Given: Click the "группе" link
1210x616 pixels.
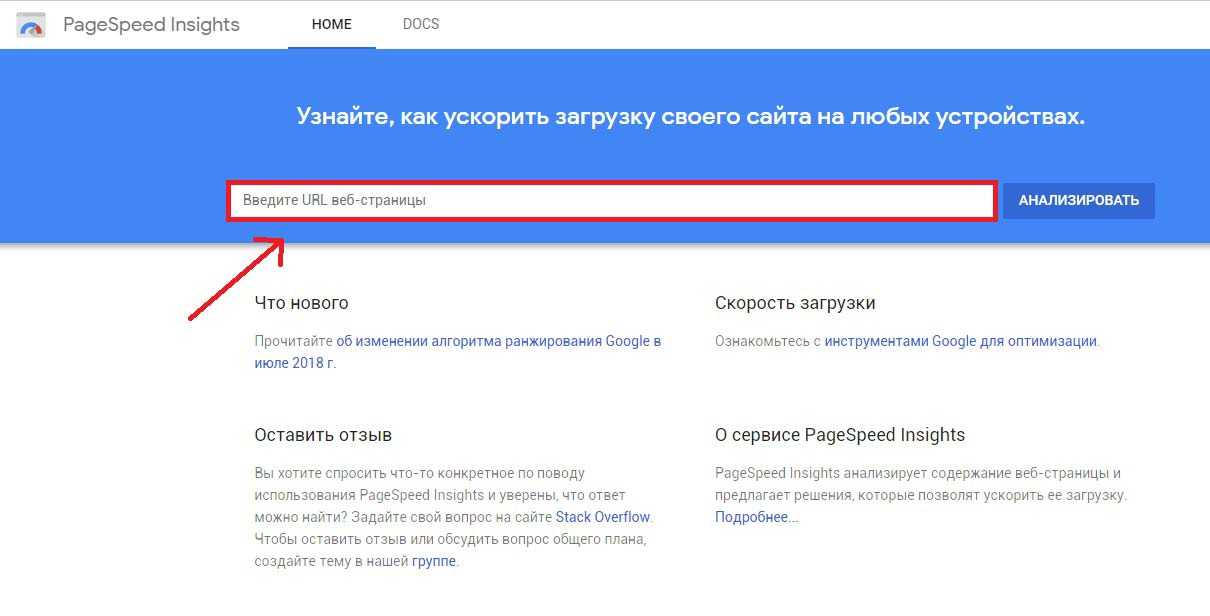Looking at the screenshot, I should coord(434,561).
